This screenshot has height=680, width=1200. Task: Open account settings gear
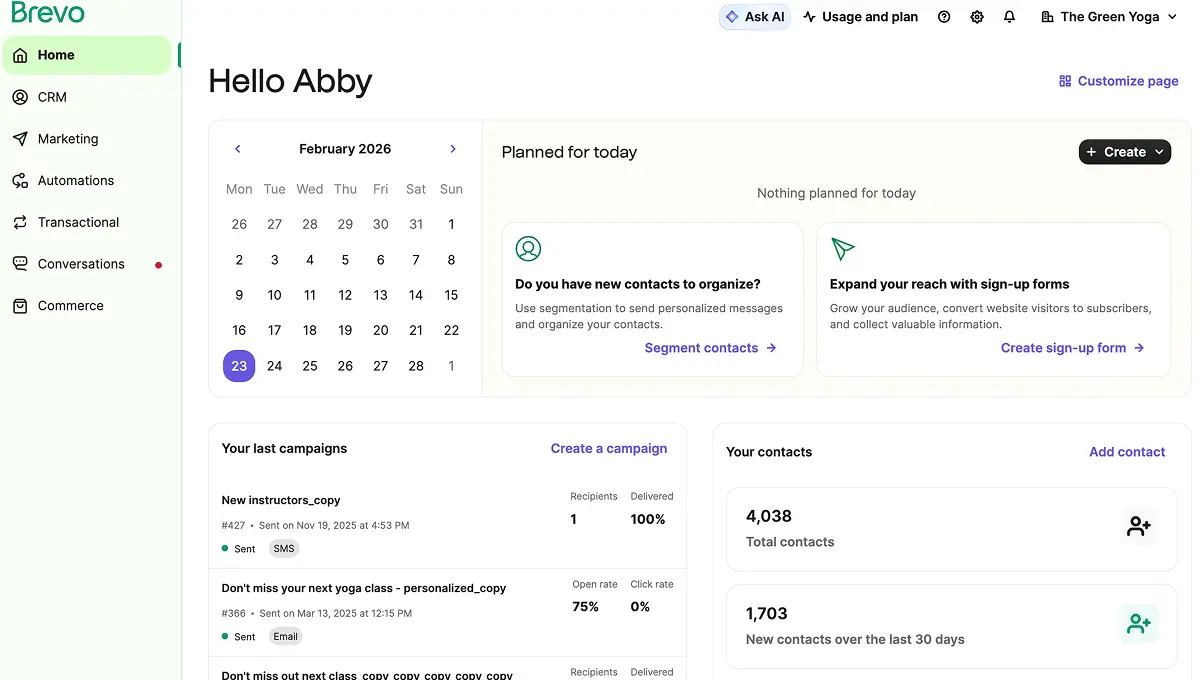tap(977, 16)
